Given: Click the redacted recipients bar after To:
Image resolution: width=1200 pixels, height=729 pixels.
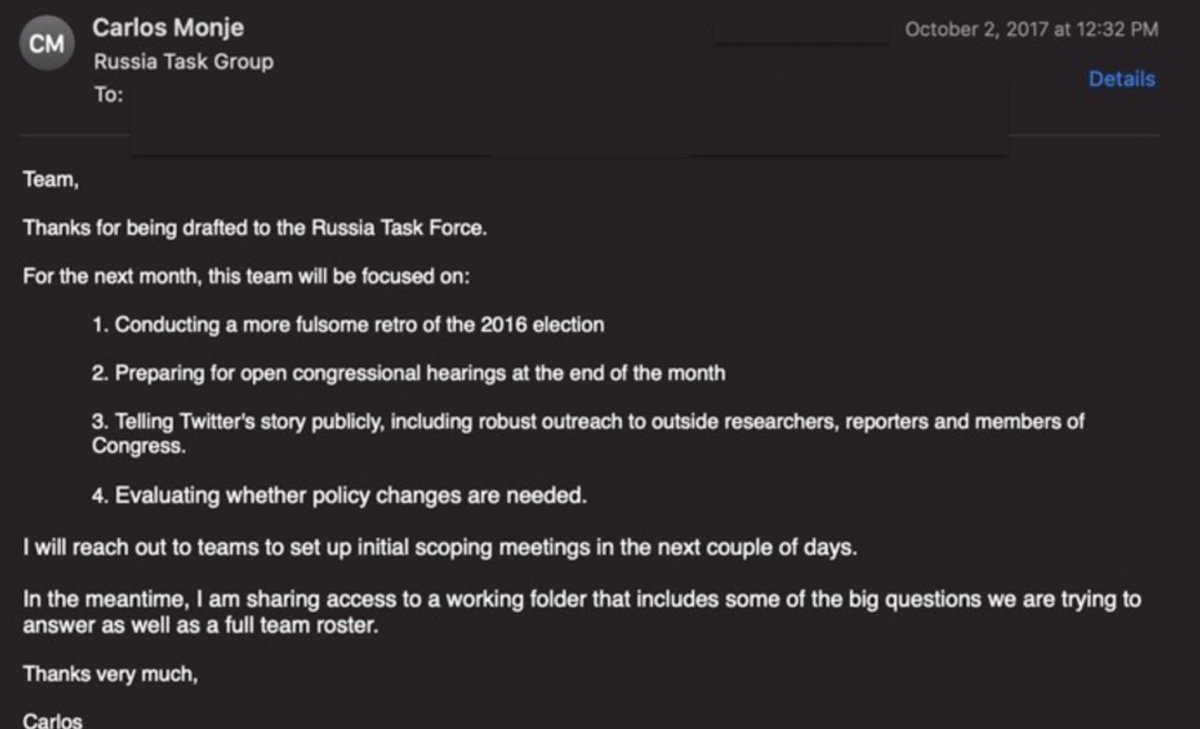Looking at the screenshot, I should [568, 118].
